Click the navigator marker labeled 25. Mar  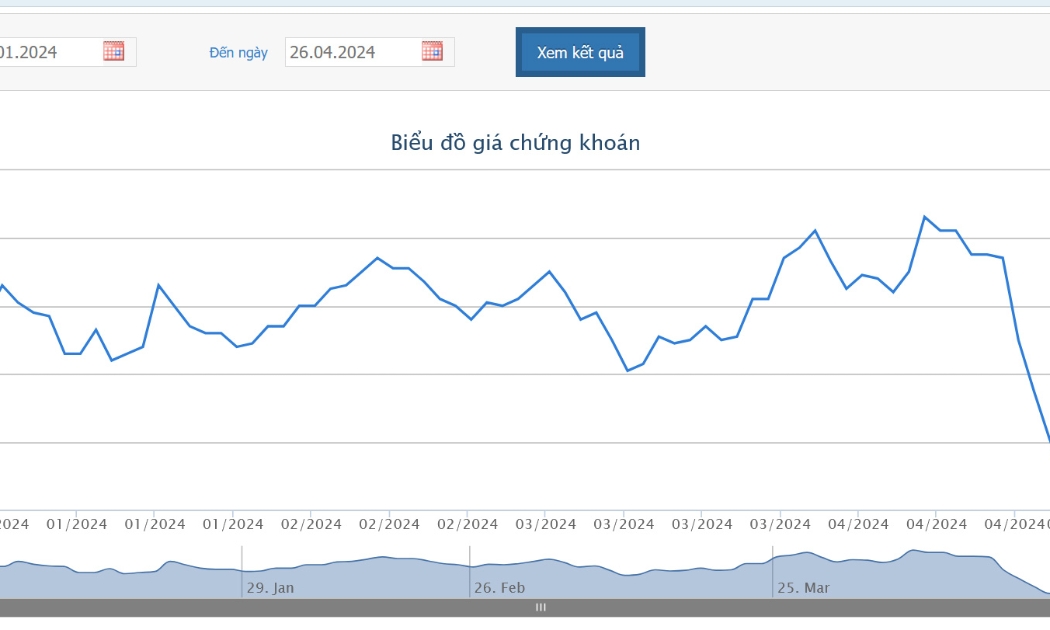pyautogui.click(x=803, y=588)
